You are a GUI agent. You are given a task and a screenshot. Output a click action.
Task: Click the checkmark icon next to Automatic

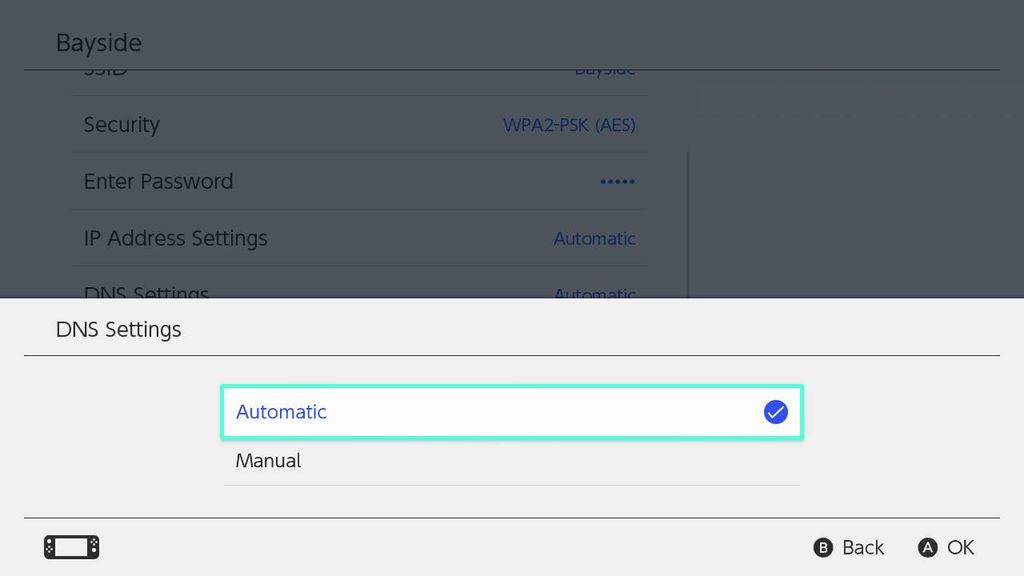(775, 411)
